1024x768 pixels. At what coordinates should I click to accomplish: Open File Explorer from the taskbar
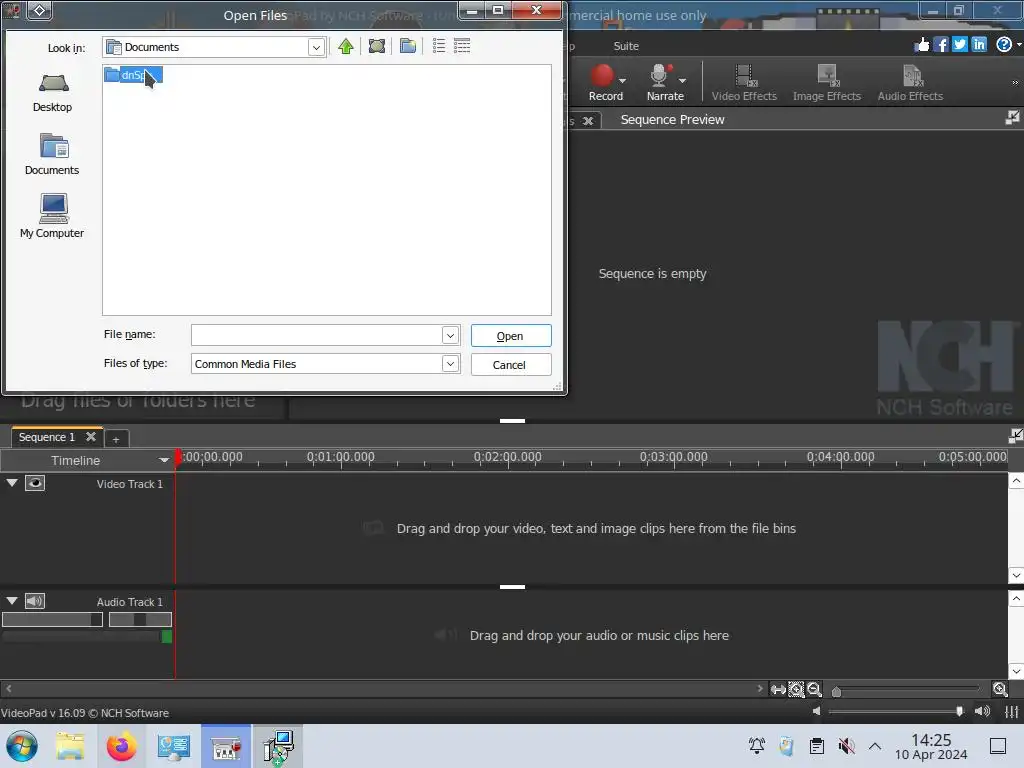(x=70, y=746)
